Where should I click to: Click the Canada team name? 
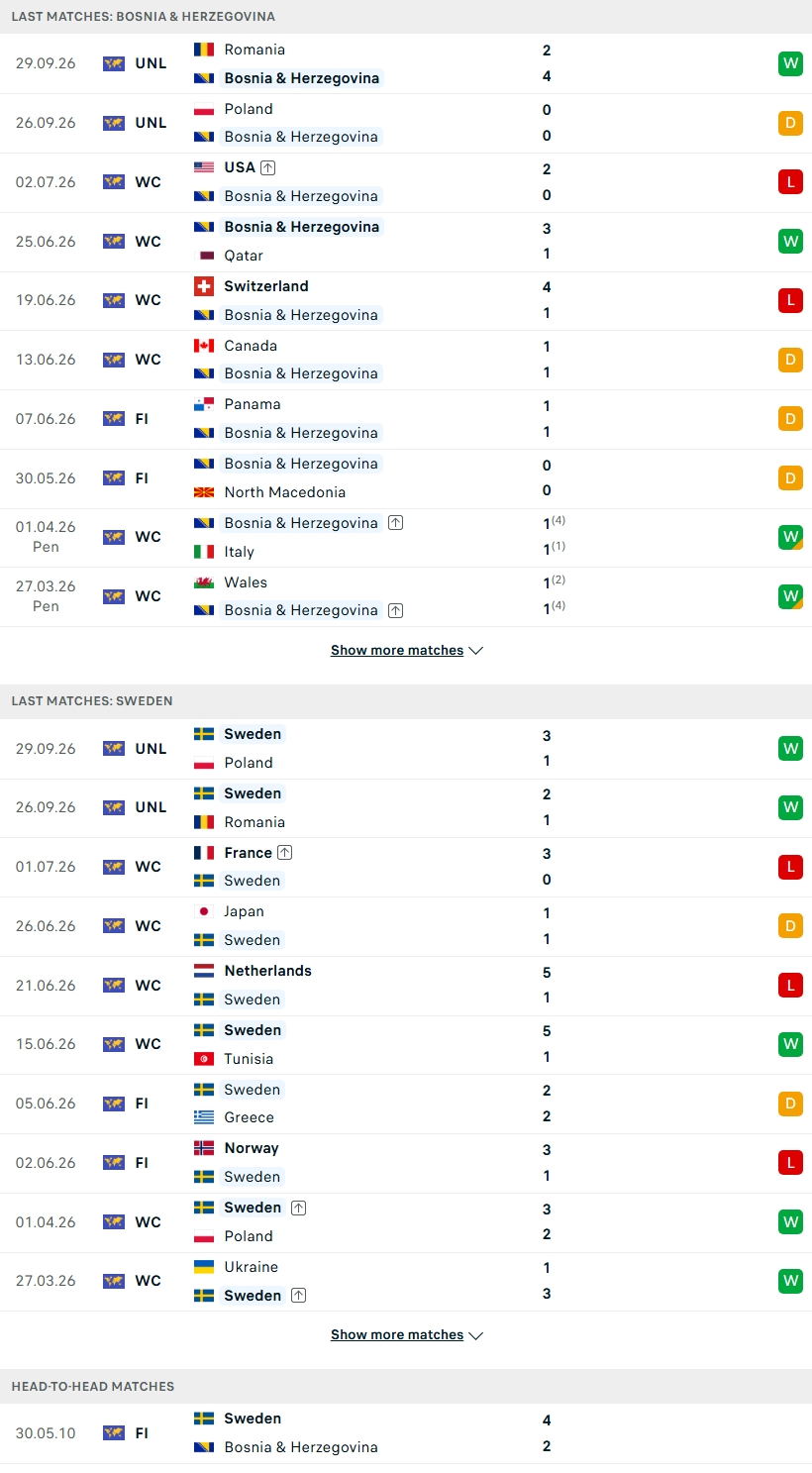[251, 346]
